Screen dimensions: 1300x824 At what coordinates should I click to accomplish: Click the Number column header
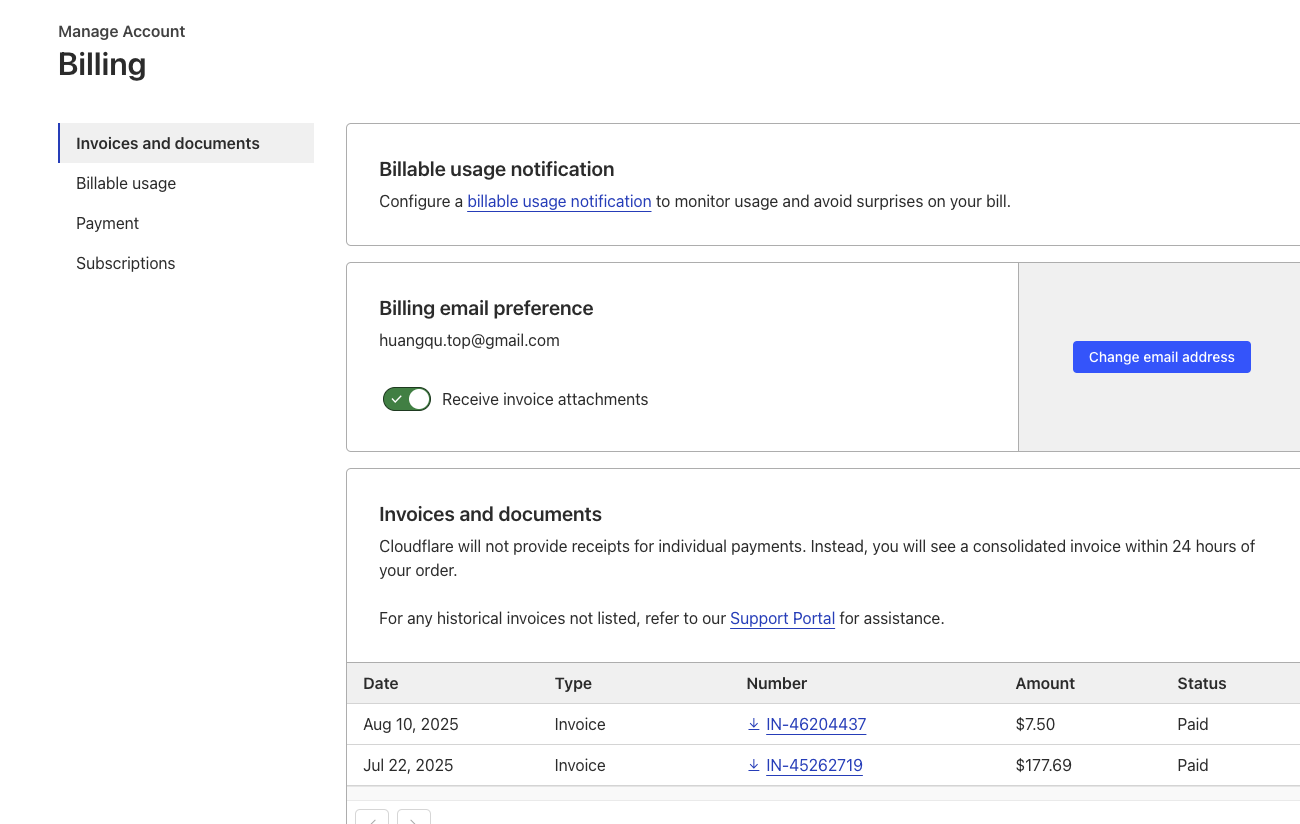point(776,683)
